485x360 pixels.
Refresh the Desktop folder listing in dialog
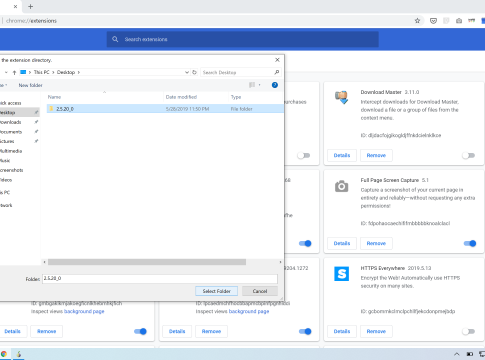[x=194, y=72]
